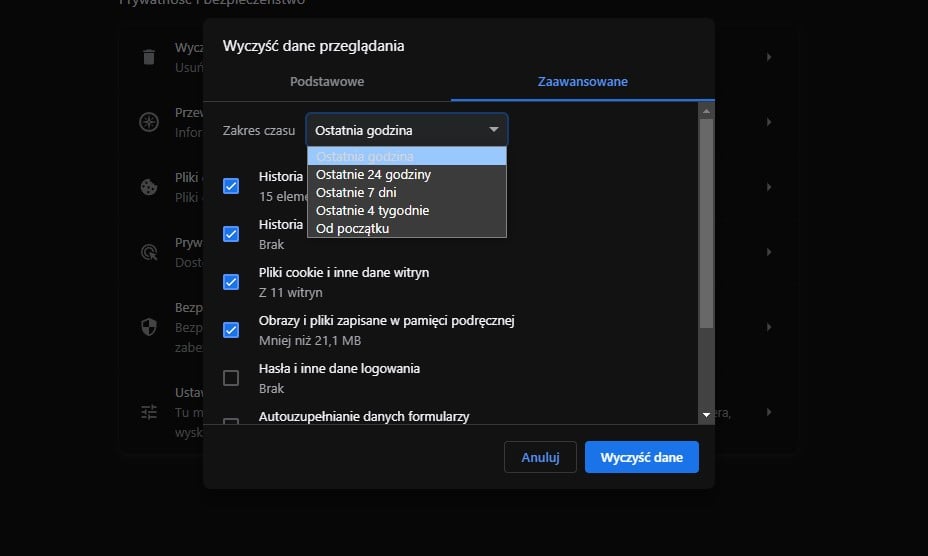Click the privacy cursor-target icon
Screen dimensions: 928x556
149,252
